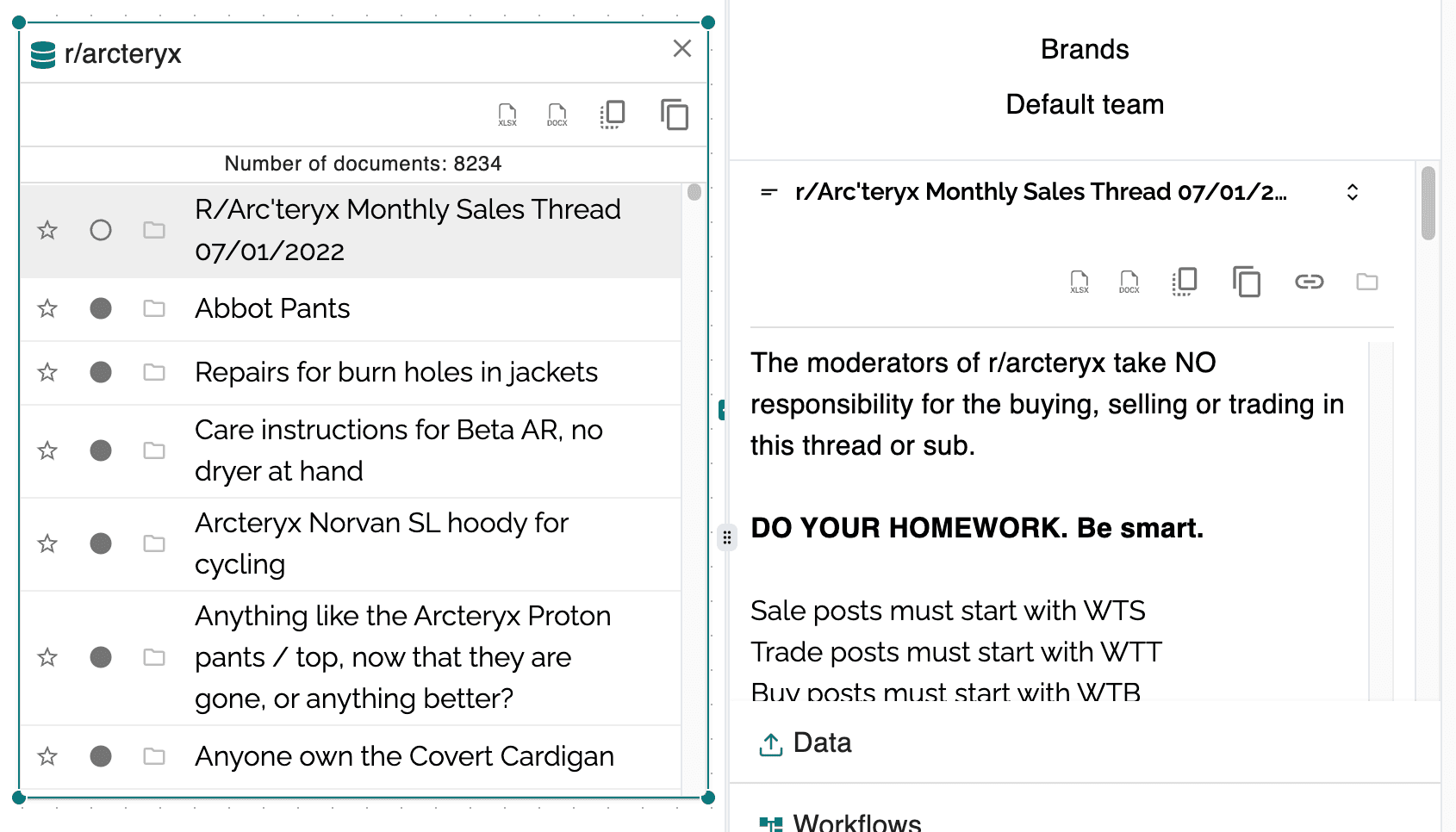This screenshot has width=1456, height=832.
Task: Star Anything like the Arcteryx Proton document
Action: click(x=47, y=657)
